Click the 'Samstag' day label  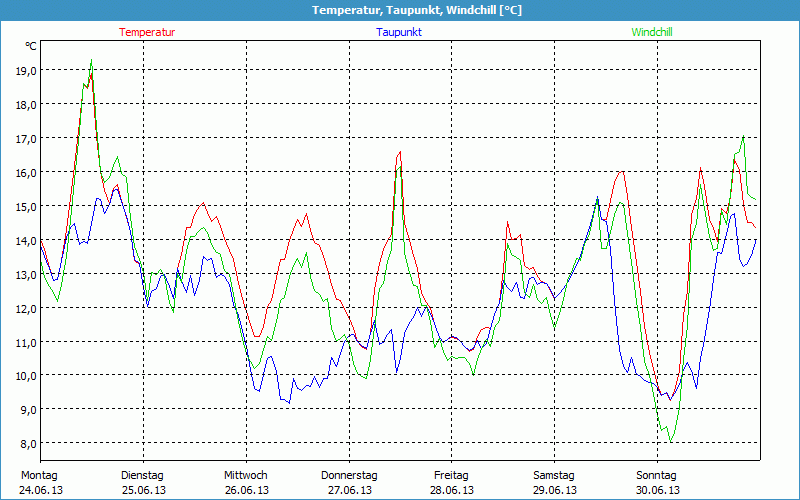[554, 476]
